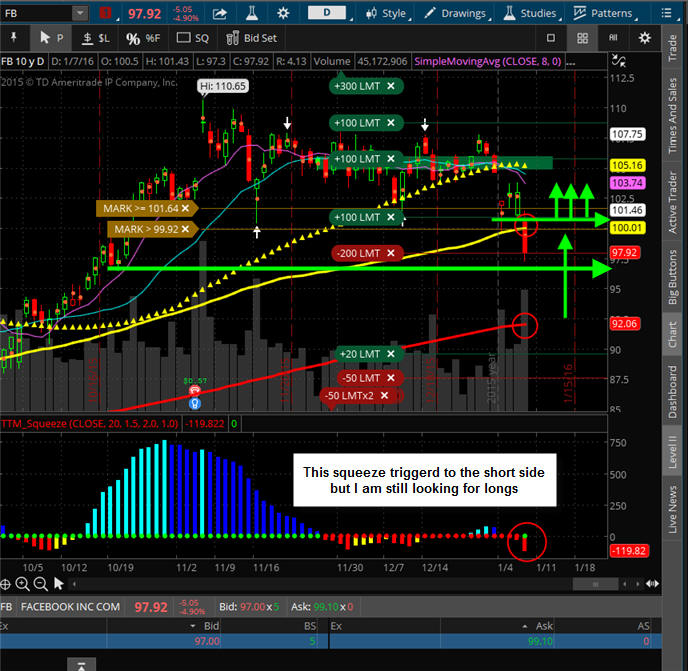This screenshot has height=671, width=688.
Task: Open the Times And Sales side tab
Action: click(x=672, y=115)
